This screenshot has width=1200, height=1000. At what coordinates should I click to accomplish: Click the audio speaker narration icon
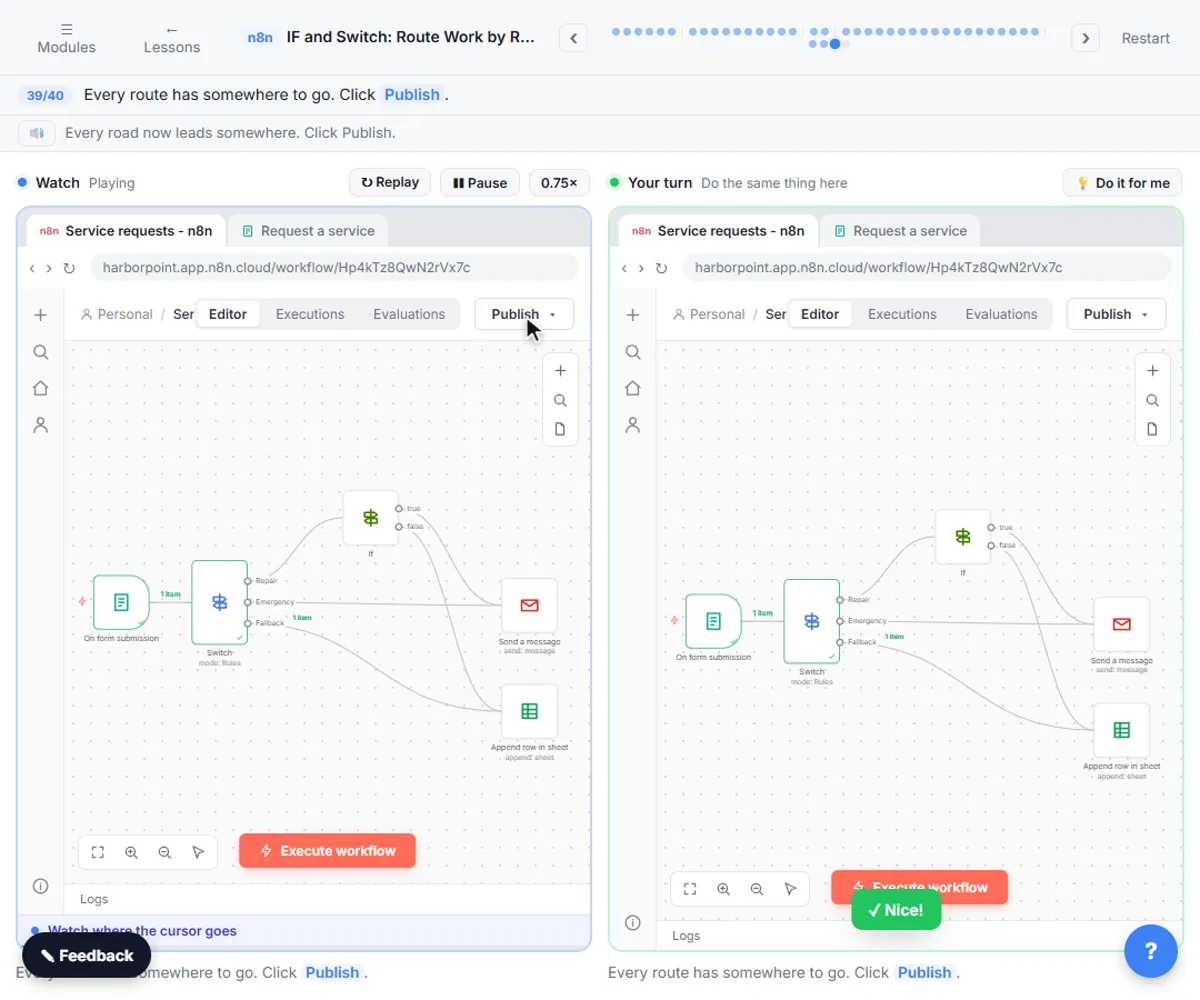tap(36, 132)
